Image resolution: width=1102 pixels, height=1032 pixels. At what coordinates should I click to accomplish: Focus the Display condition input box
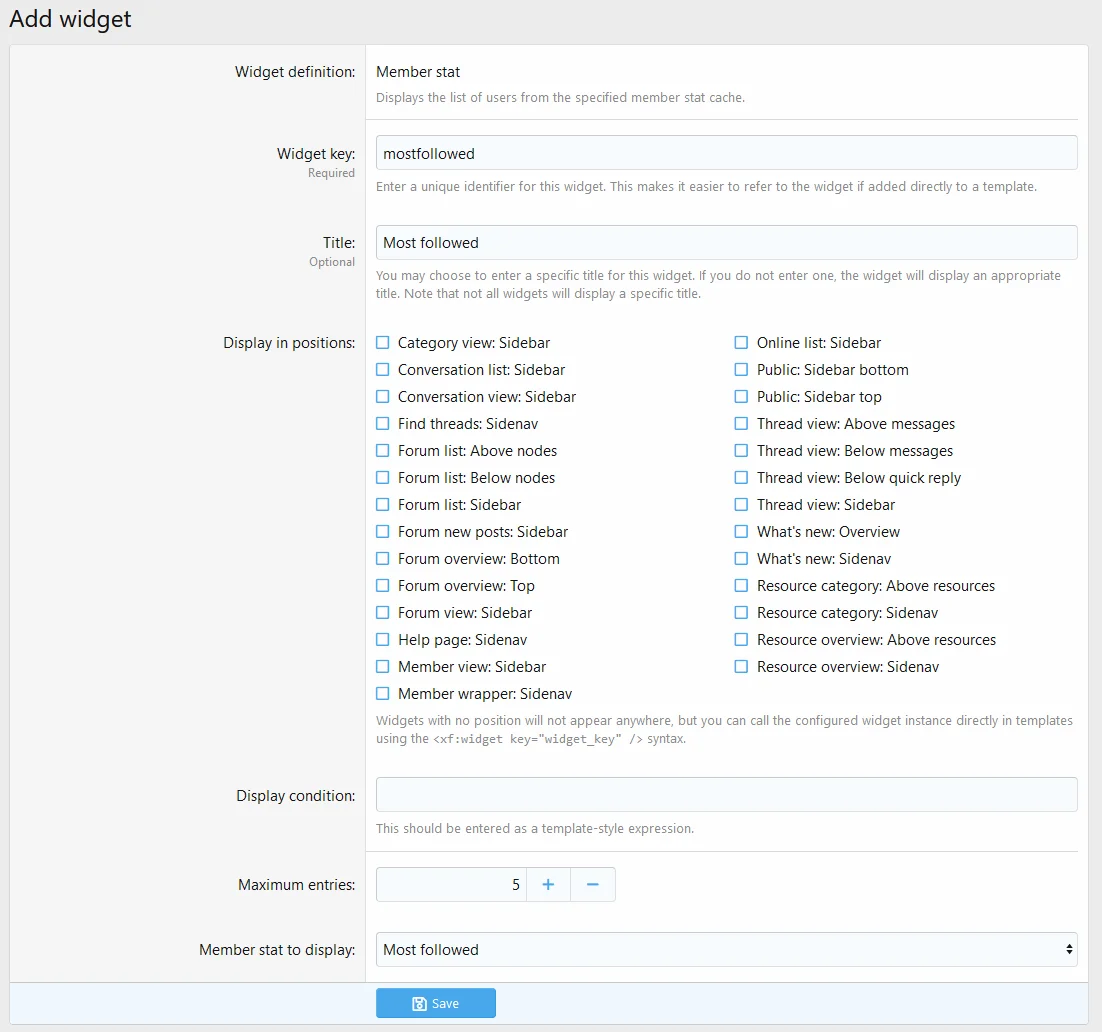(726, 794)
